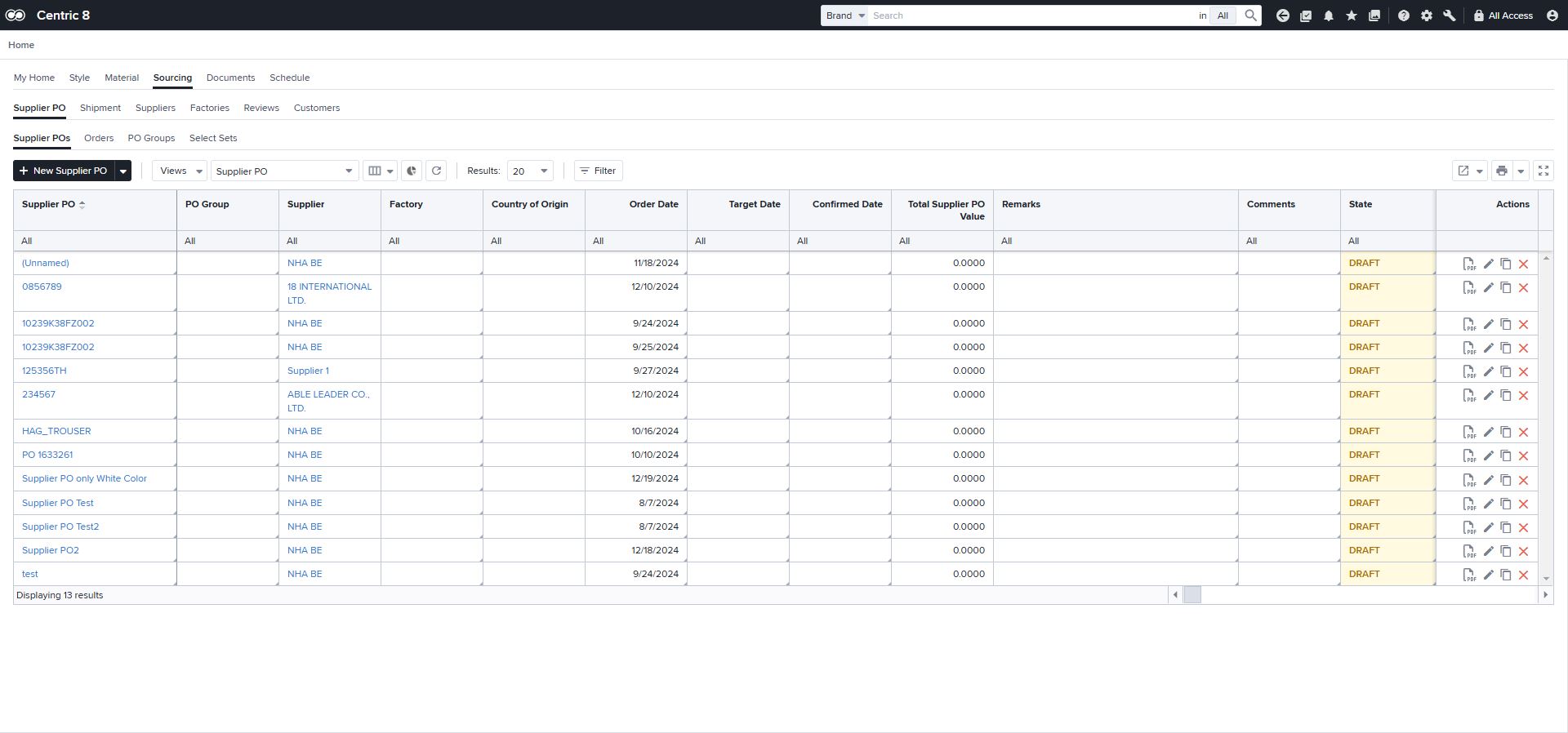
Task: Go back using the header arrow icon
Action: tap(1283, 16)
